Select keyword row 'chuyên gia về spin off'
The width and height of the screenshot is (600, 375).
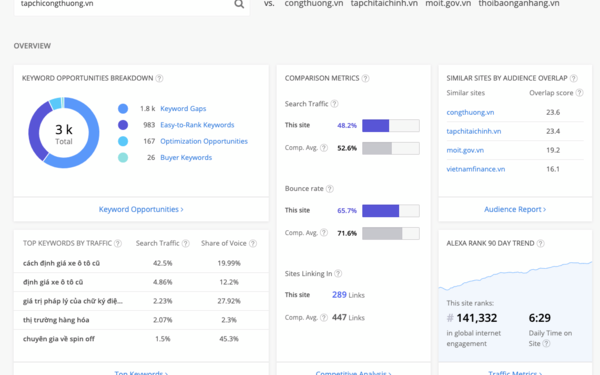tap(141, 339)
